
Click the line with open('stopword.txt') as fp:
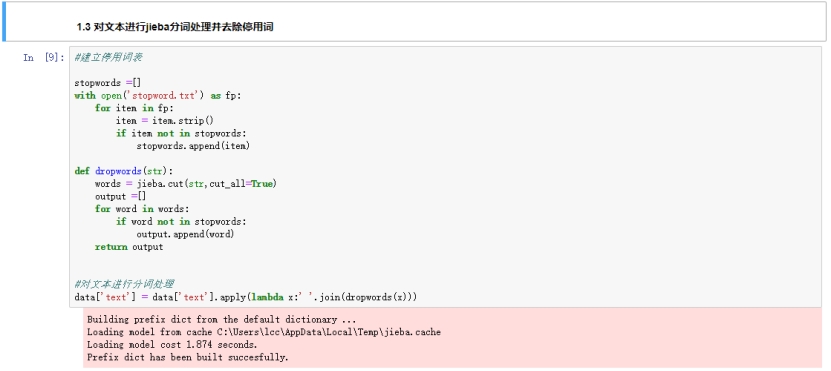[x=157, y=96]
